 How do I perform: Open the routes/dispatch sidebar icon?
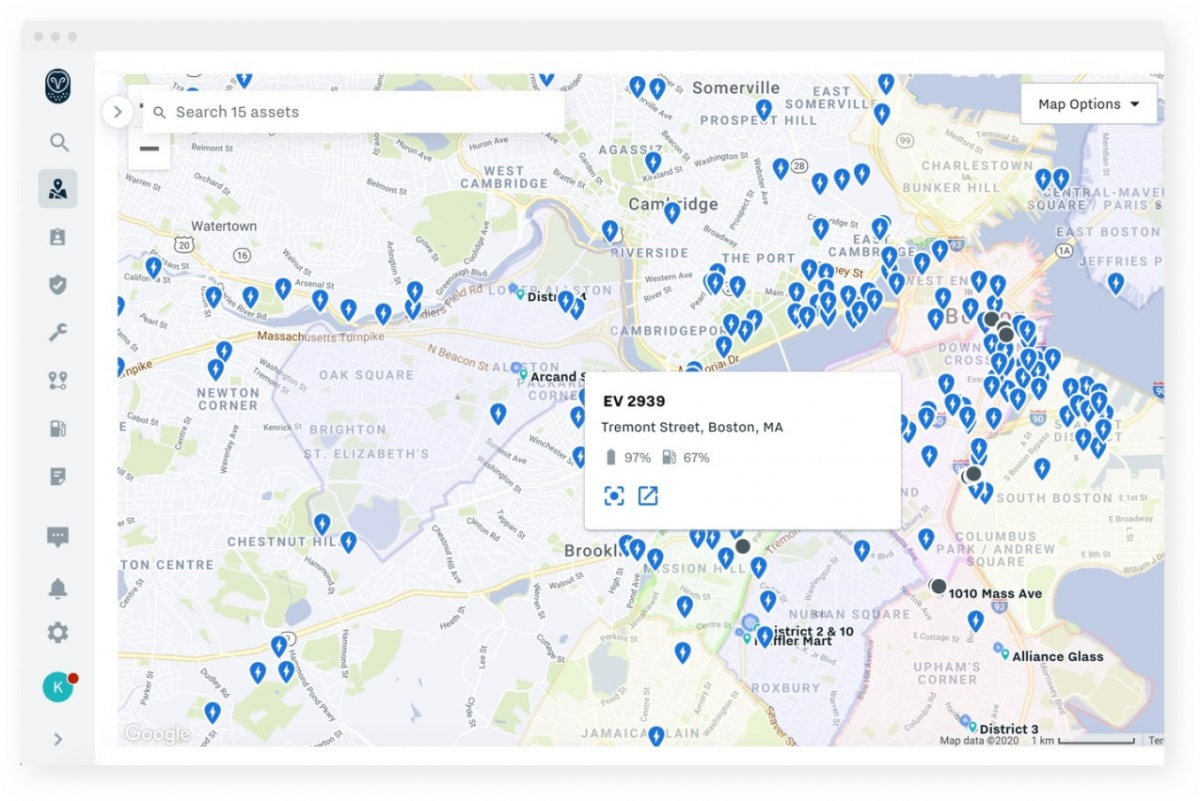click(x=58, y=380)
